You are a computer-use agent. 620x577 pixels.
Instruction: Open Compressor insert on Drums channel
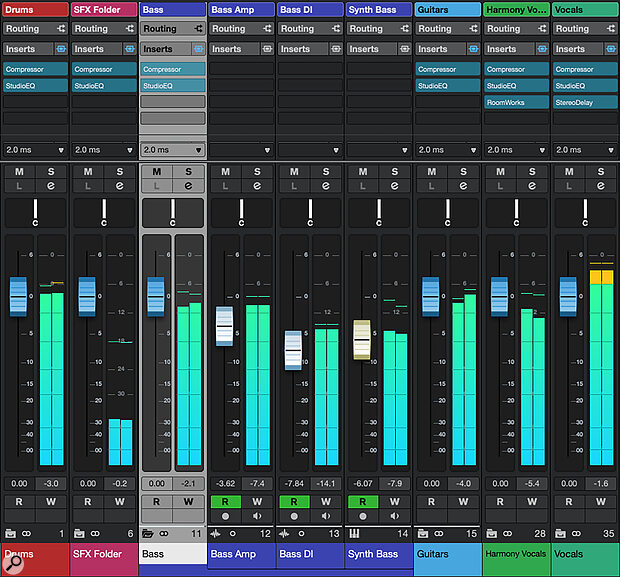(x=35, y=69)
